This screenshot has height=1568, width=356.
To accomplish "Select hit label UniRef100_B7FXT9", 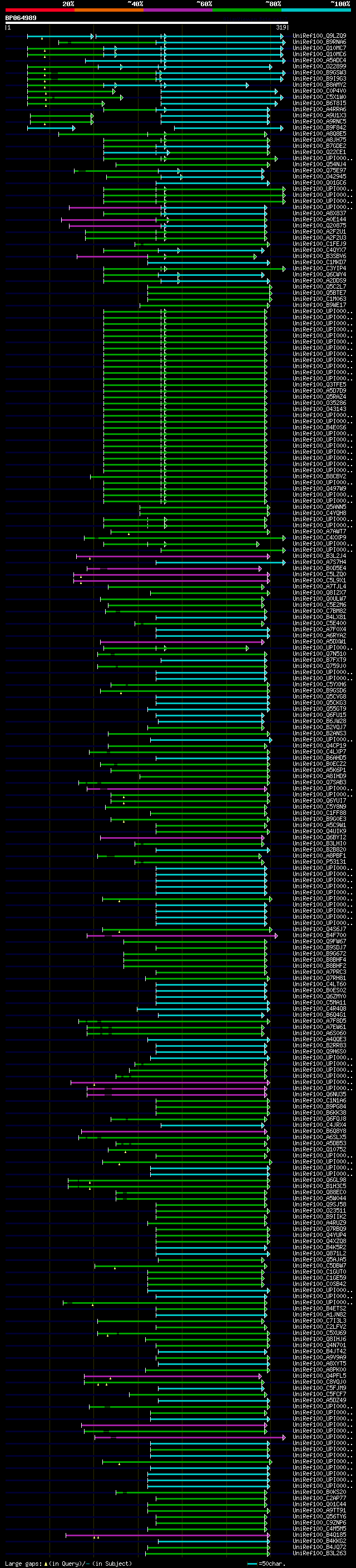I will coord(319,659).
